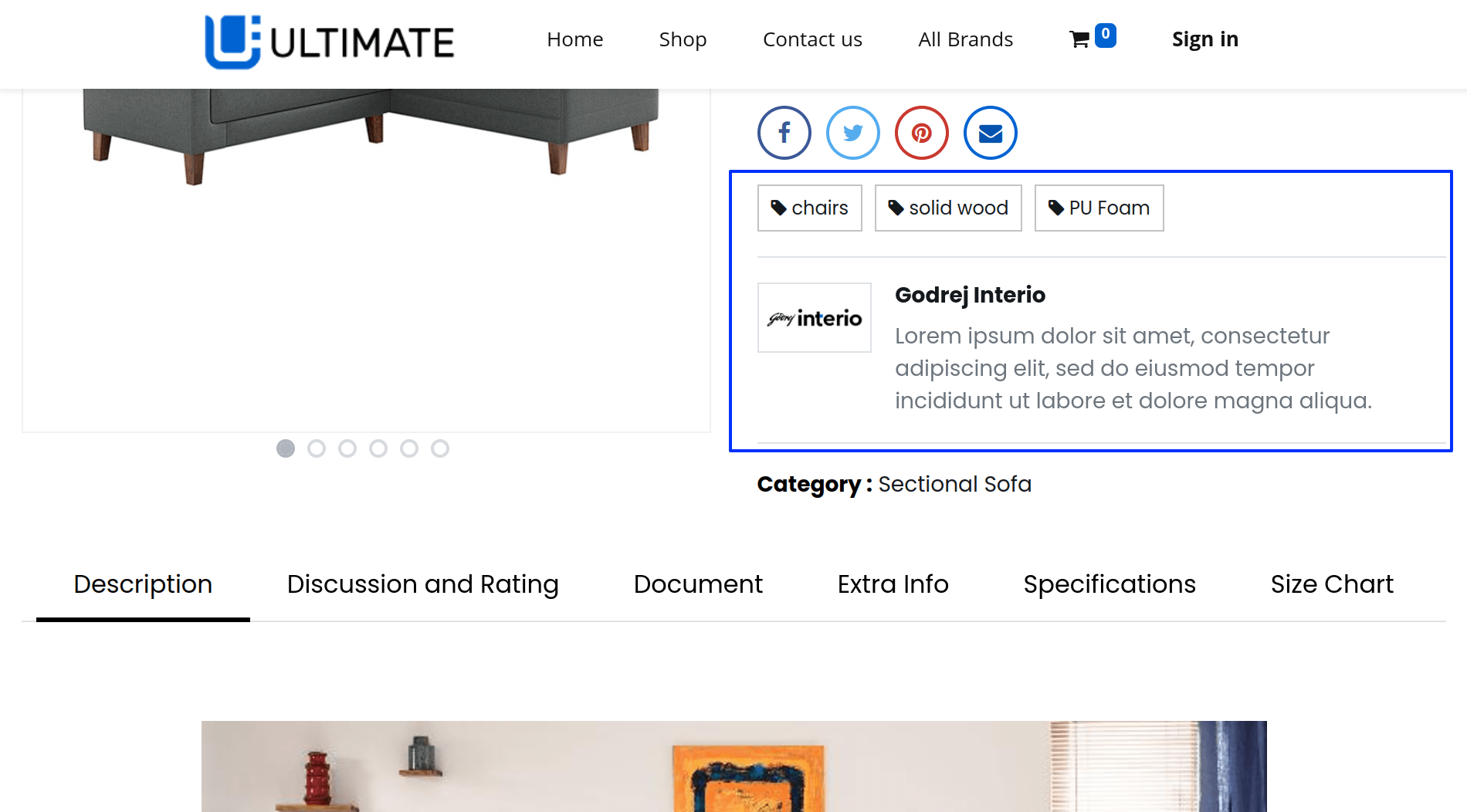Switch to the Document tab
The width and height of the screenshot is (1467, 812).
coord(698,584)
